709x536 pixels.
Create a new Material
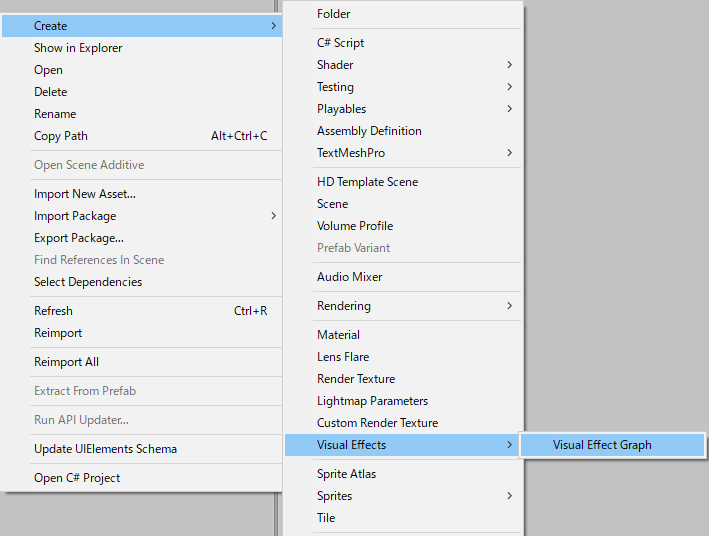(x=403, y=335)
